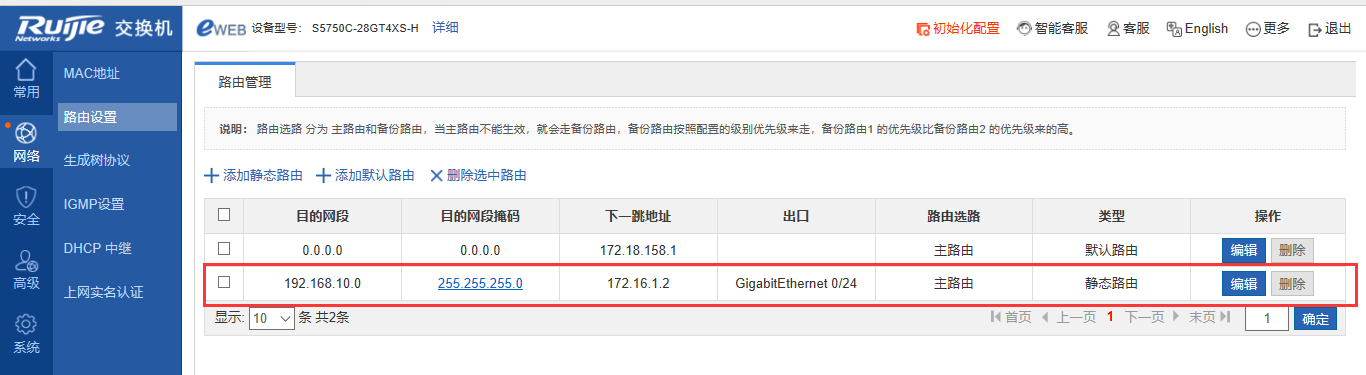This screenshot has height=375, width=1366.
Task: Check the 0.0.0.0 default route row checkbox
Action: click(x=224, y=248)
